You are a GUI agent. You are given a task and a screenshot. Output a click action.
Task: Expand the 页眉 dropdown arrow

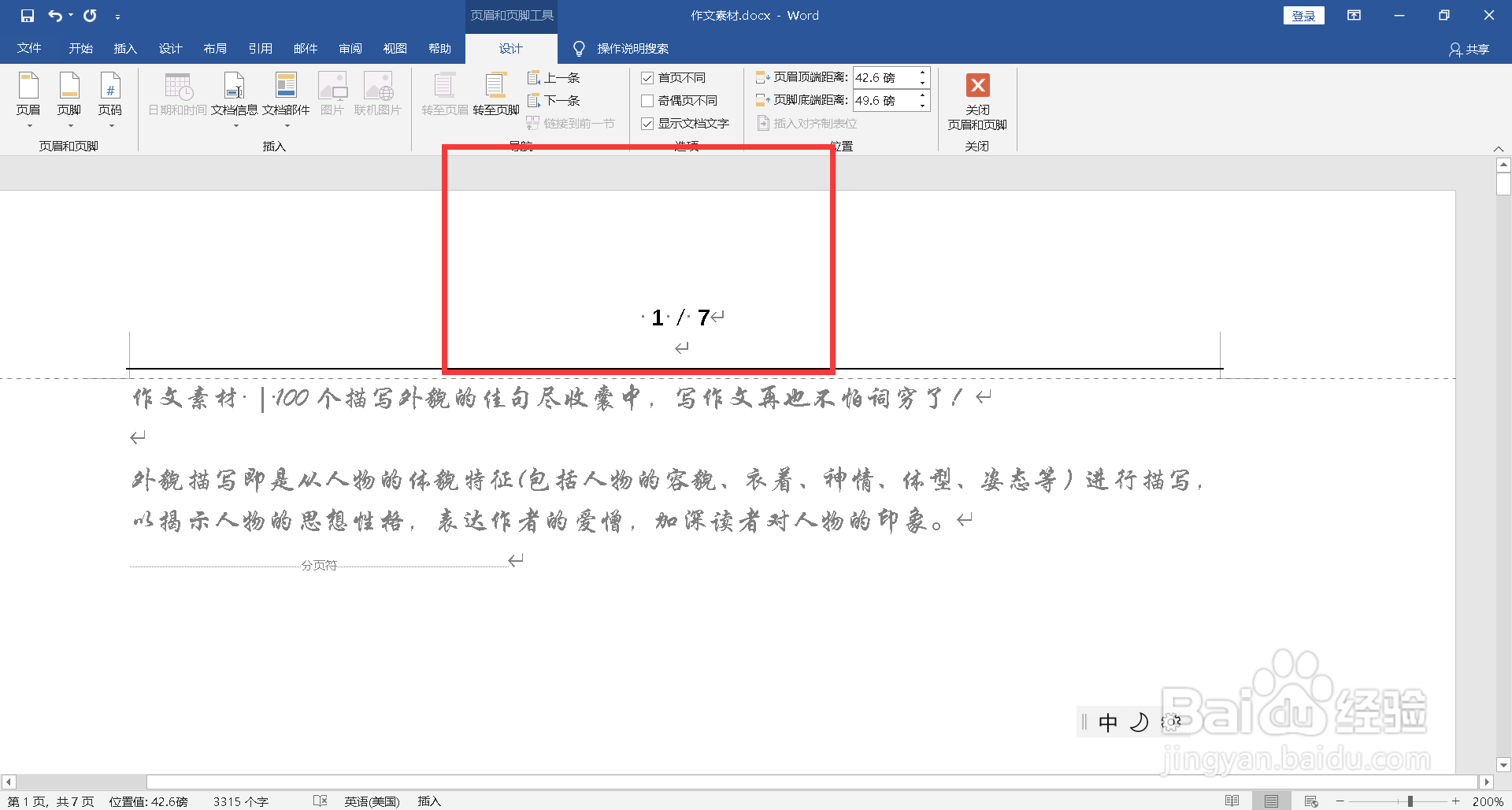29,126
